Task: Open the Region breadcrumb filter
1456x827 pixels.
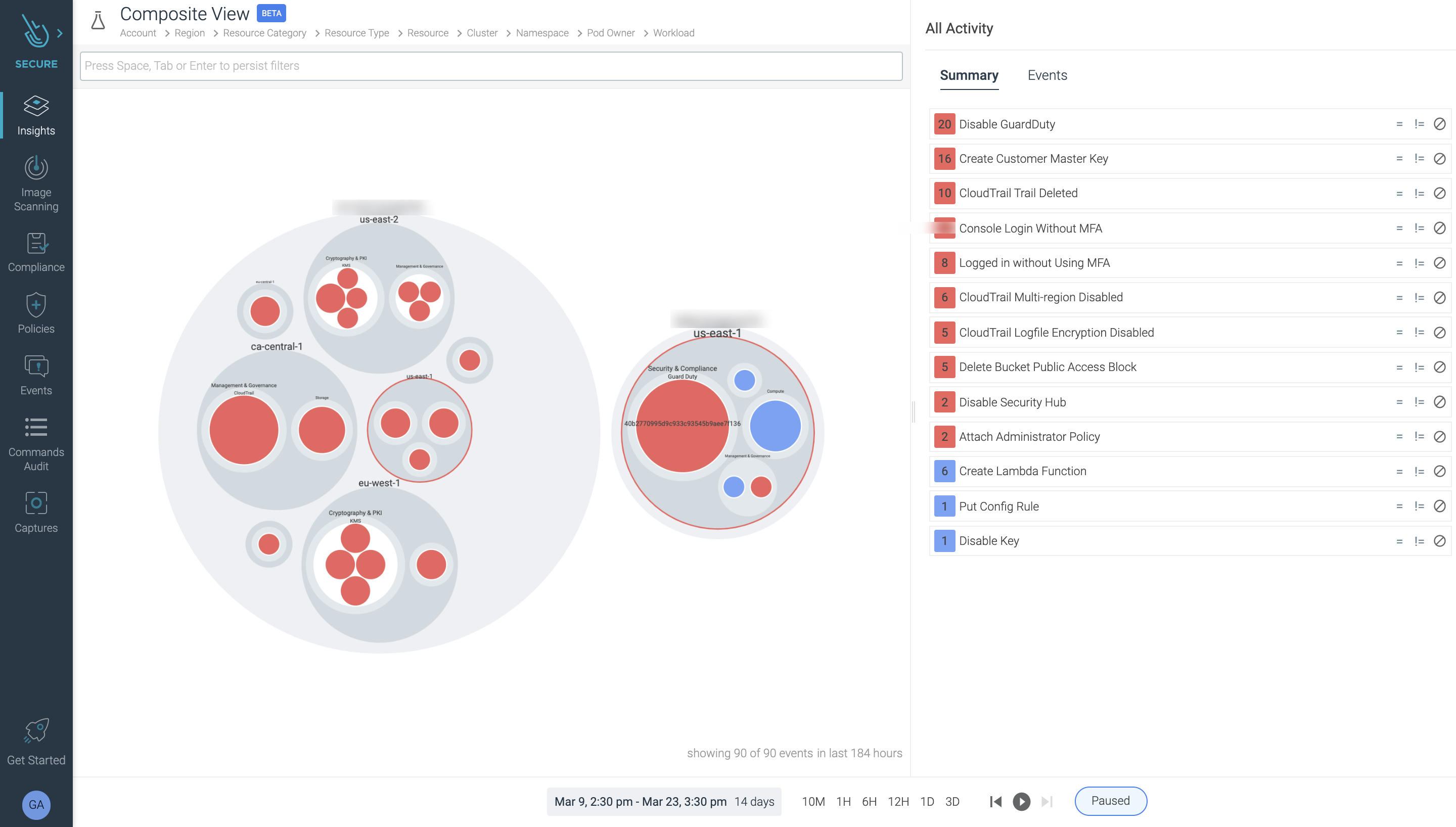Action: (189, 32)
